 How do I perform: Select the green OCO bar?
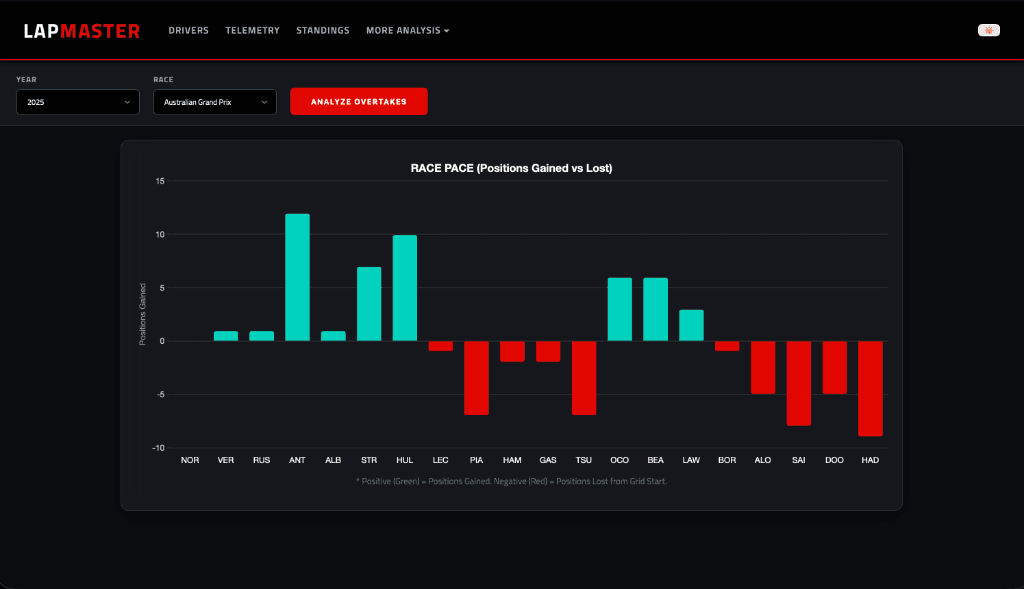coord(620,309)
